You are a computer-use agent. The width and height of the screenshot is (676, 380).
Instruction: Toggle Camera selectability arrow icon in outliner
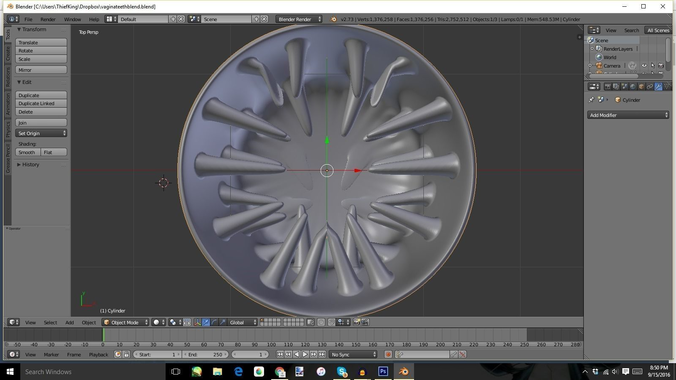[x=652, y=66]
